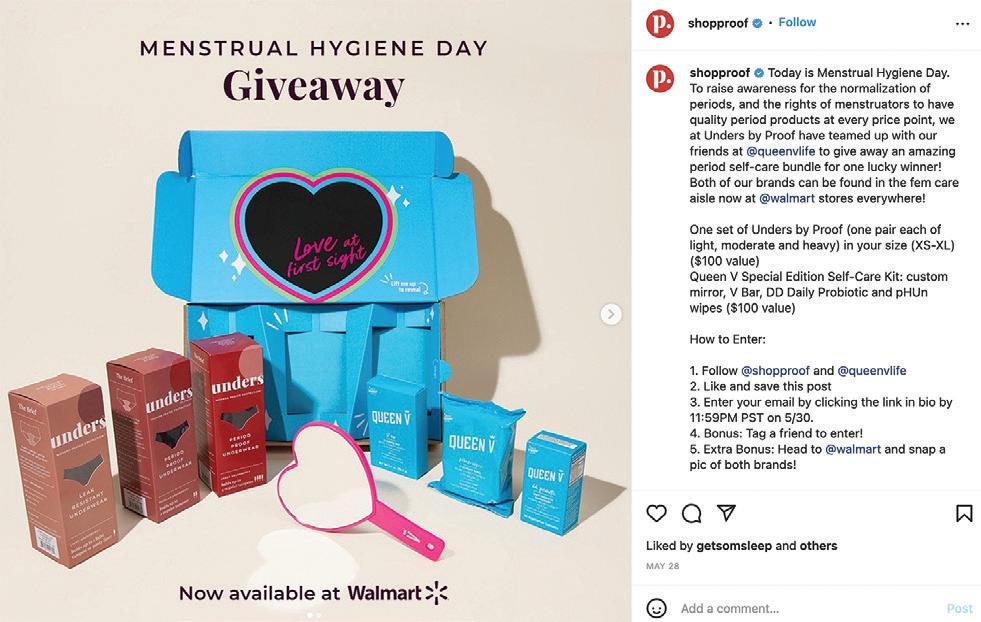The width and height of the screenshot is (981, 622).
Task: Open the three-dot more options menu
Action: (x=962, y=24)
